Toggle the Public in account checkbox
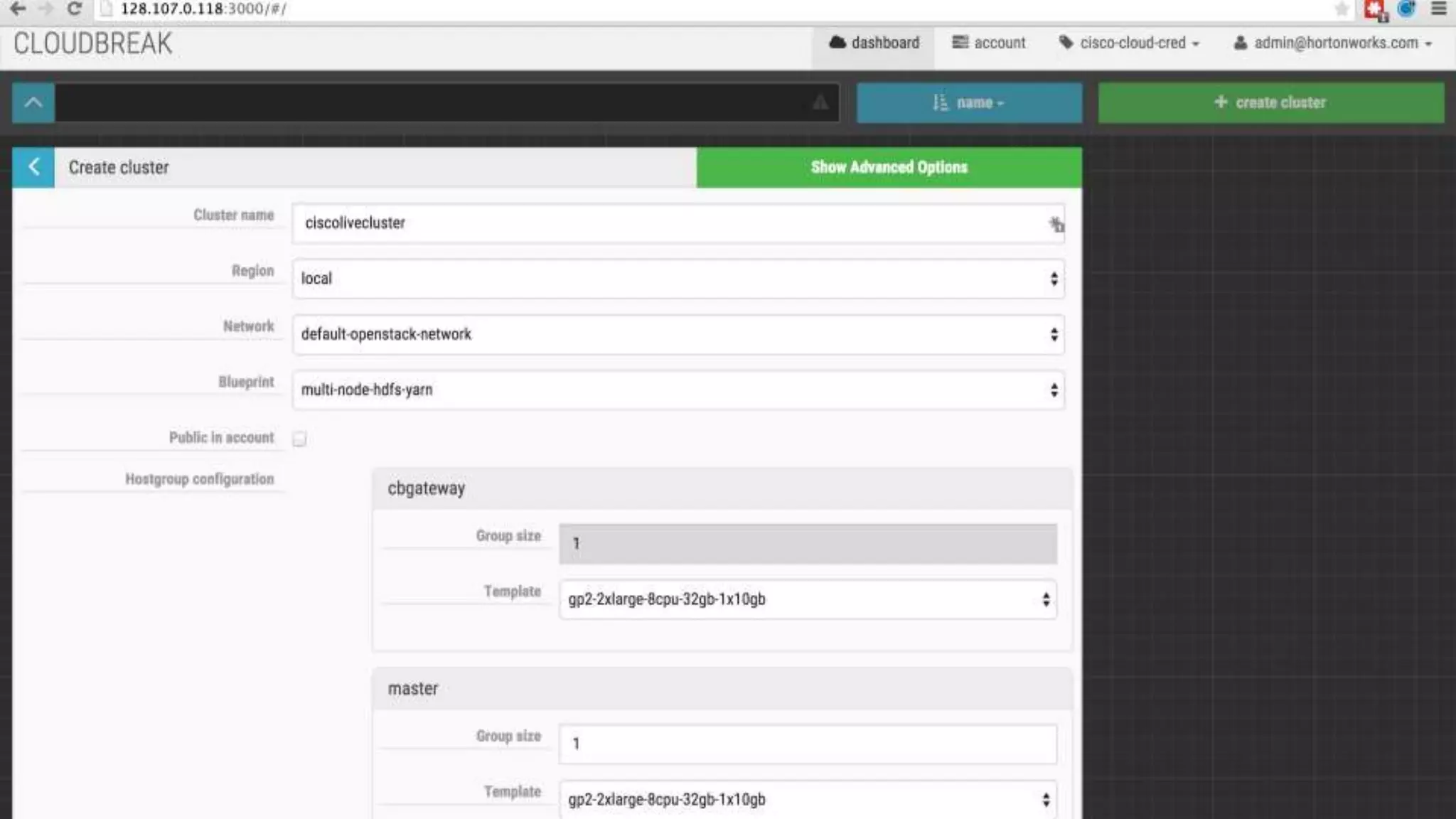 click(299, 439)
